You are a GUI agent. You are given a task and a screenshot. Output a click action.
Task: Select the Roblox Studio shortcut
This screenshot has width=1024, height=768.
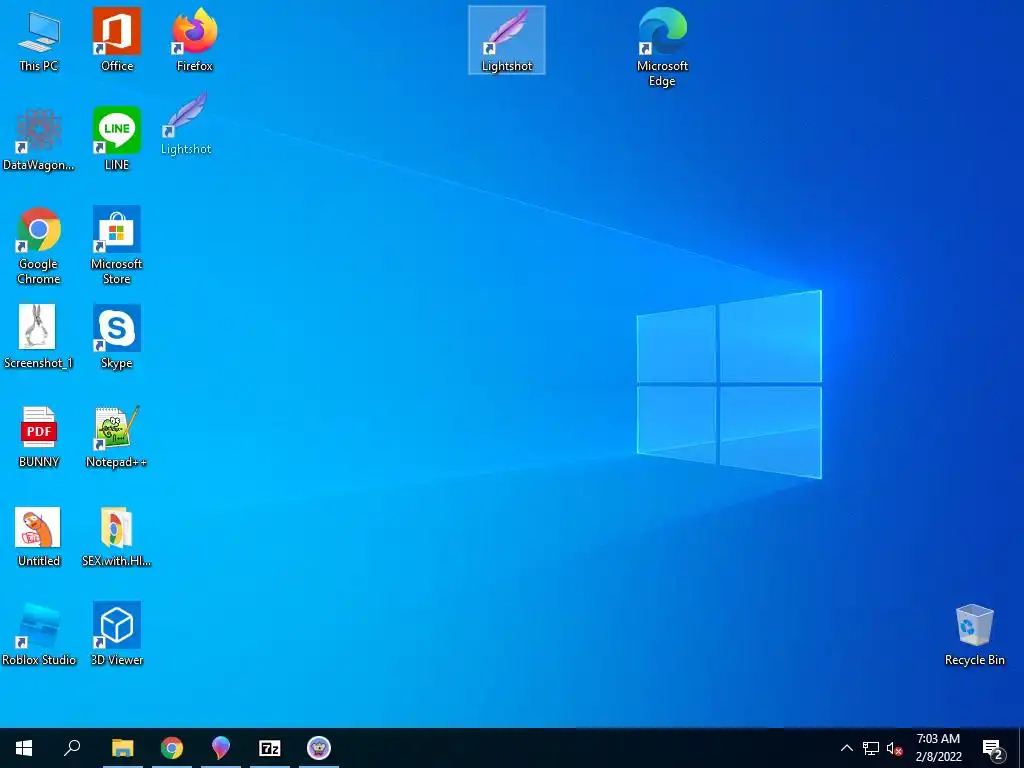39,635
